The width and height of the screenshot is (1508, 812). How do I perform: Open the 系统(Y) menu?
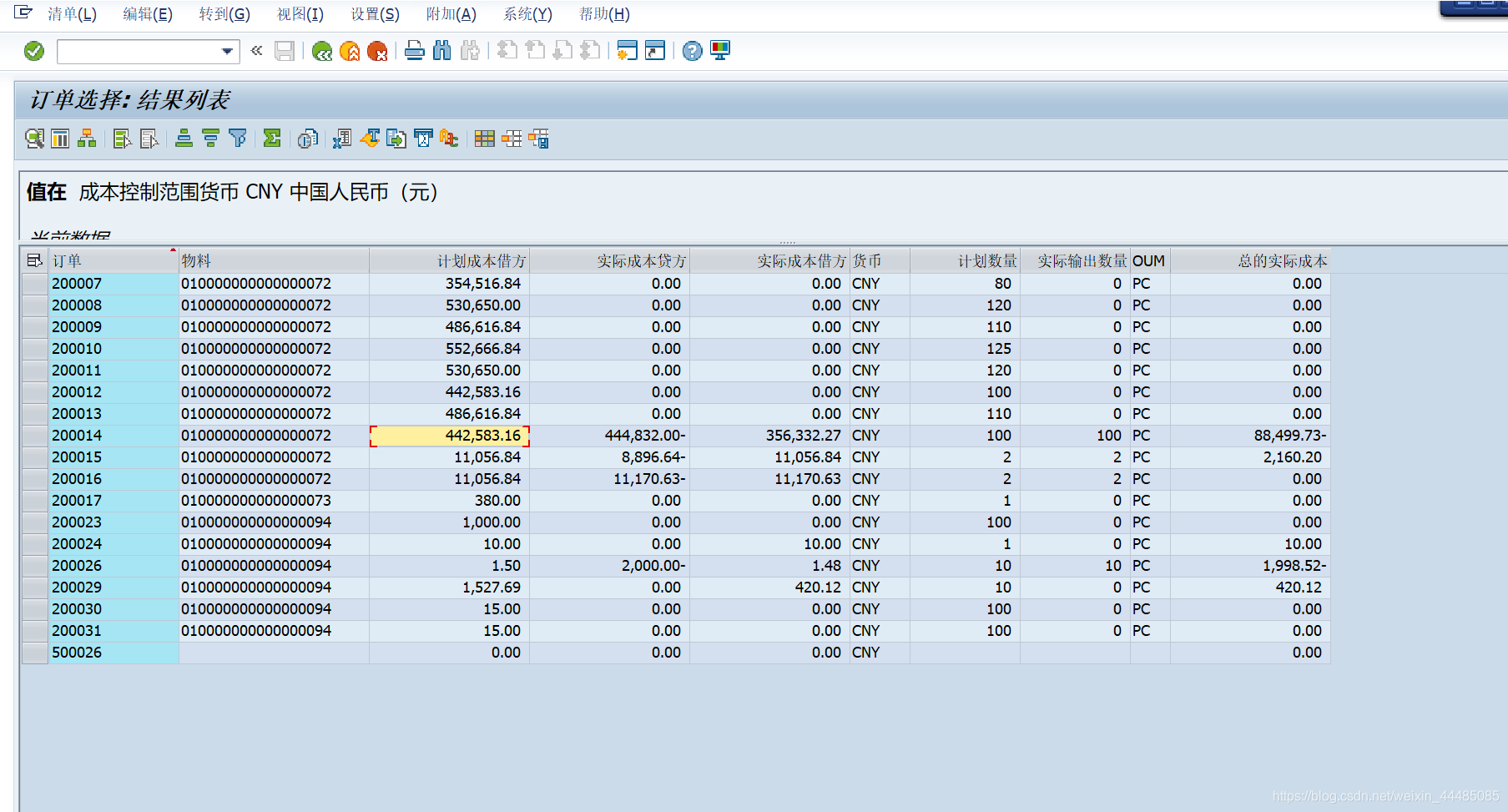[x=527, y=14]
